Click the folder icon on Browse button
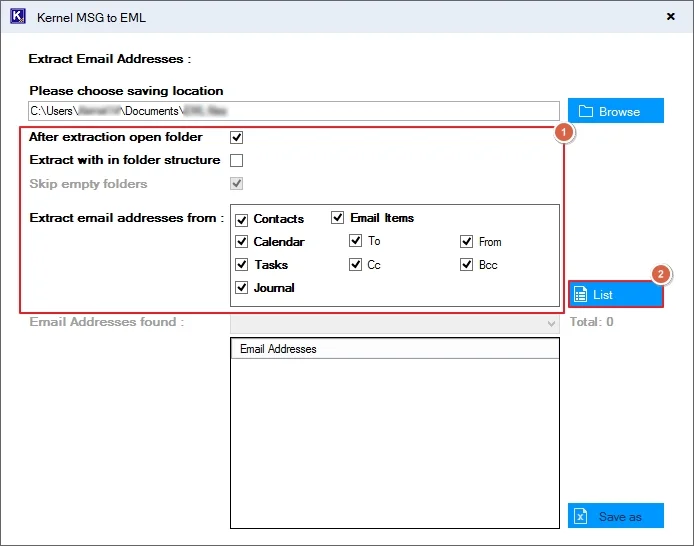 click(586, 111)
